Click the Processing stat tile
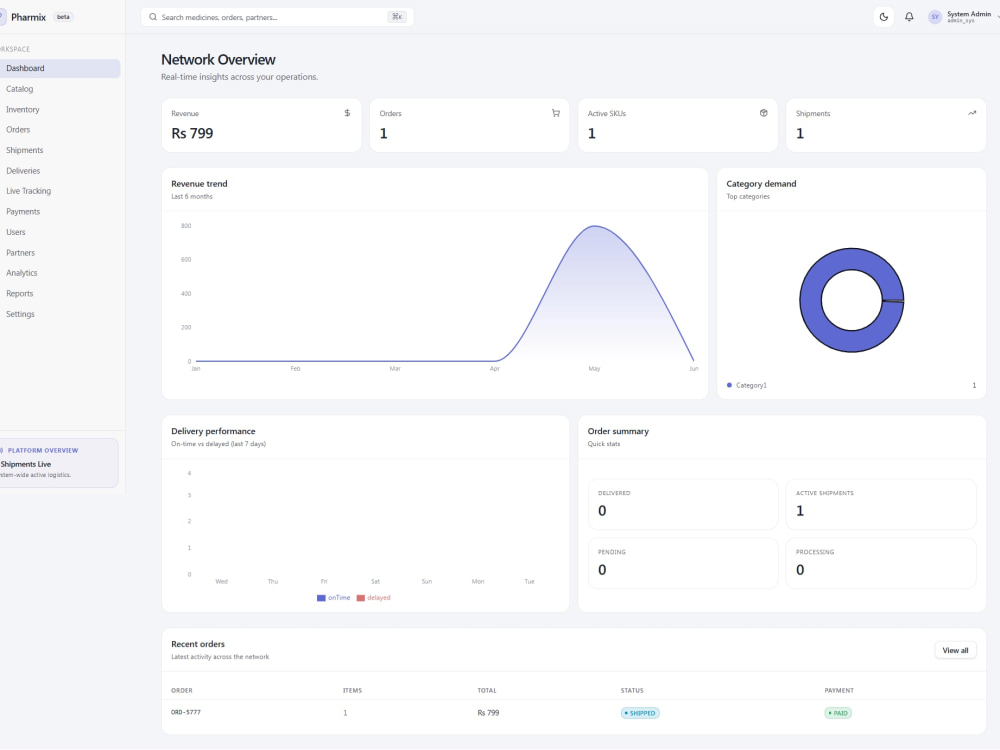 (881, 563)
